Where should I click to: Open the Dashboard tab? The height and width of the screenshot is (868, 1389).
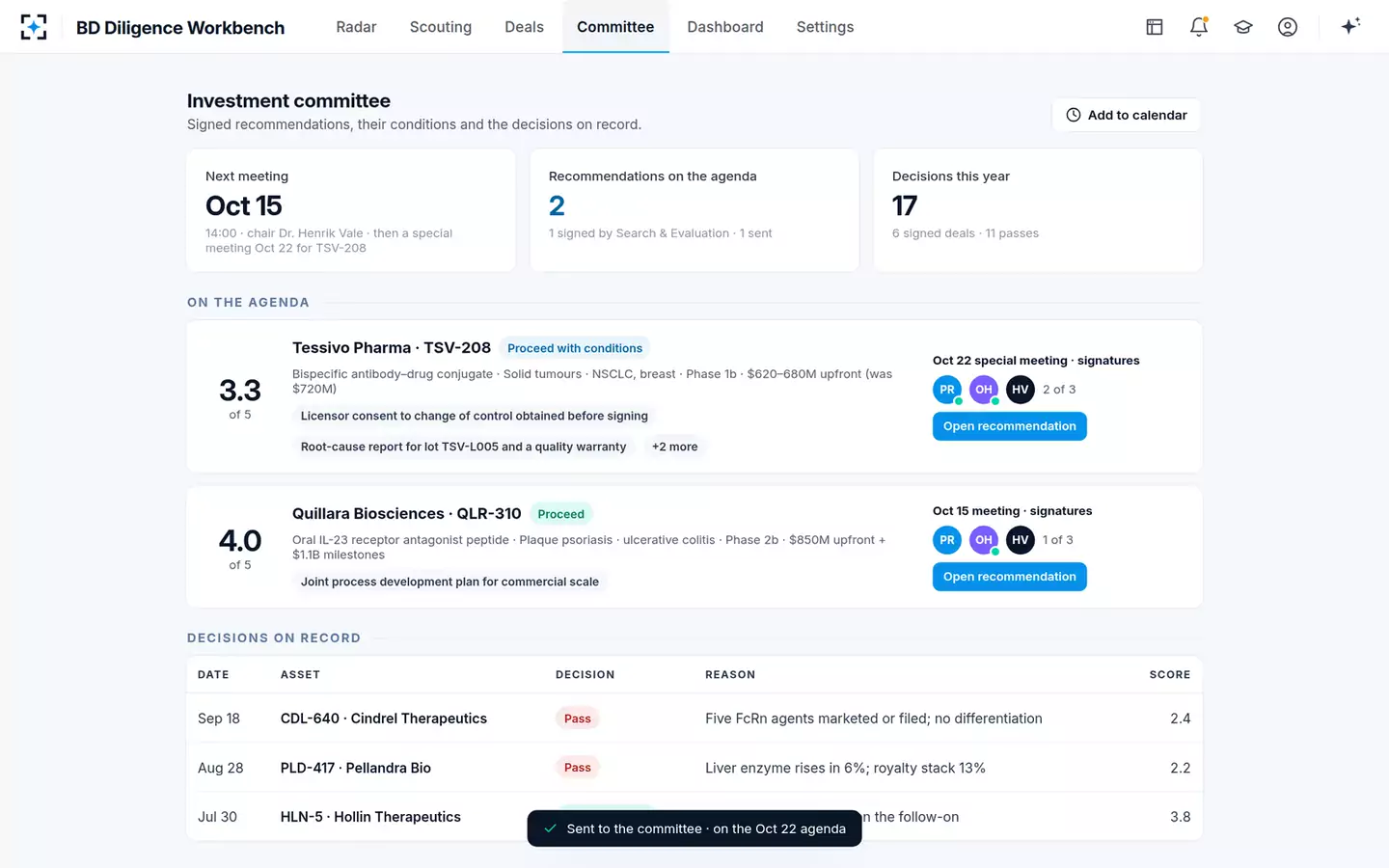[x=725, y=27]
